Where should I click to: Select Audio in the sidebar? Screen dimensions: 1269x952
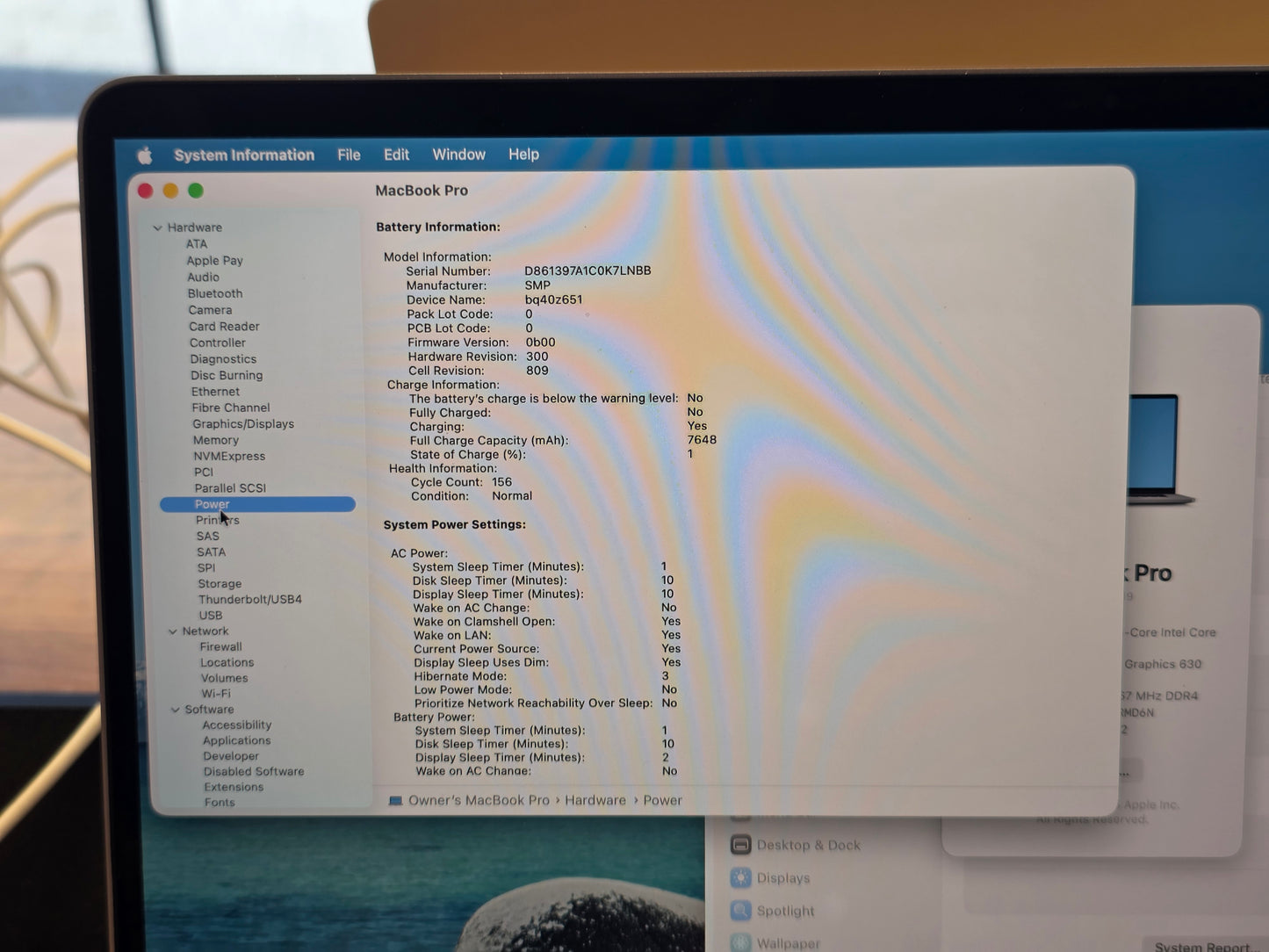[x=203, y=277]
